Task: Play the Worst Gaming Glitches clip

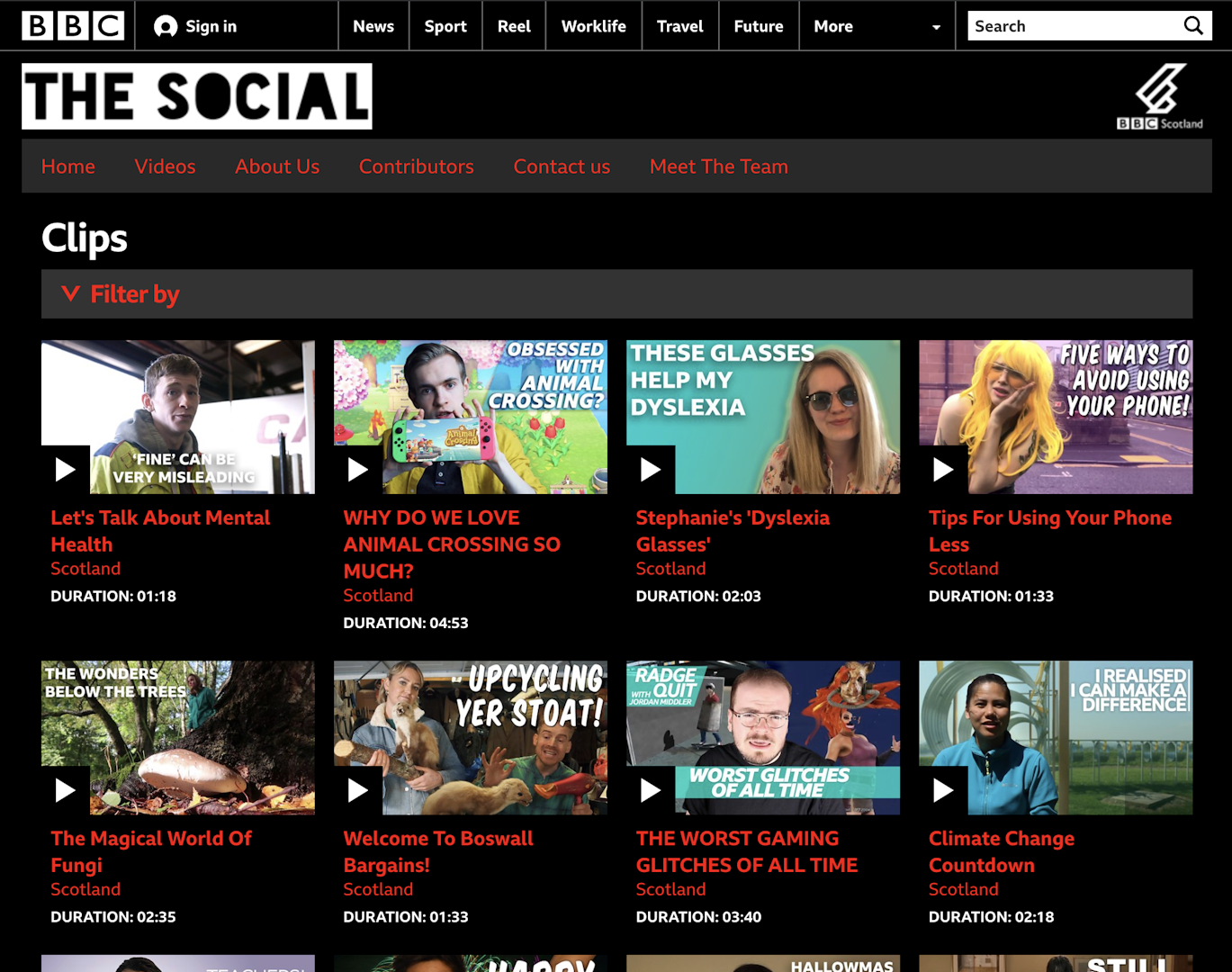Action: pyautogui.click(x=651, y=790)
